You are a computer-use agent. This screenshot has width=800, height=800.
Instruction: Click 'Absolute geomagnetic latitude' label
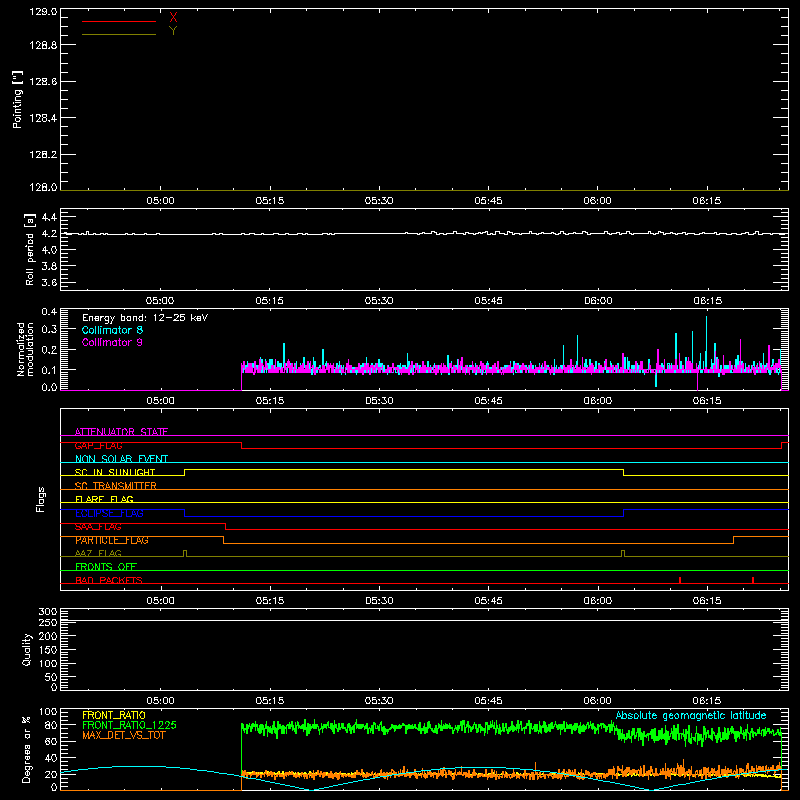691,715
